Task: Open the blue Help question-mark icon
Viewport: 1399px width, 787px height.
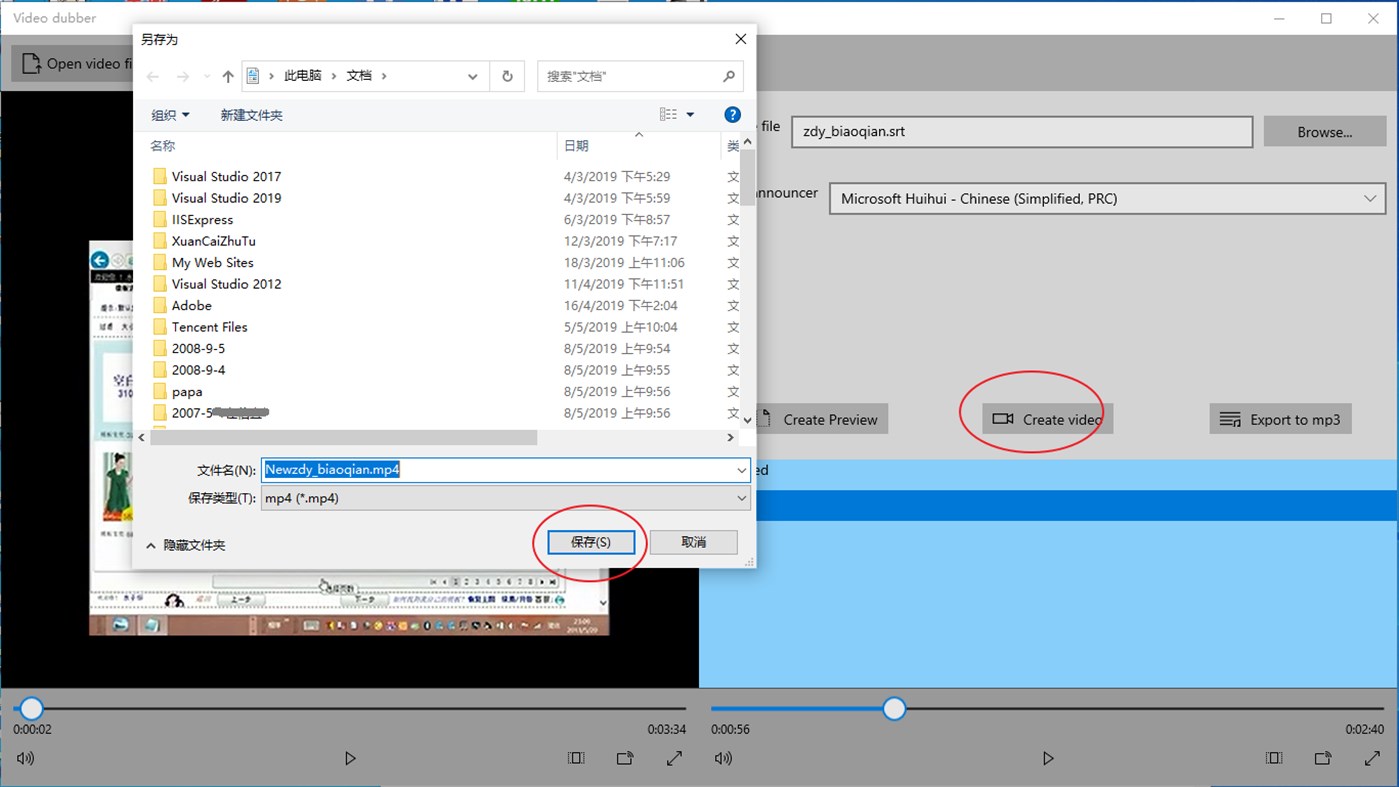Action: [x=732, y=114]
